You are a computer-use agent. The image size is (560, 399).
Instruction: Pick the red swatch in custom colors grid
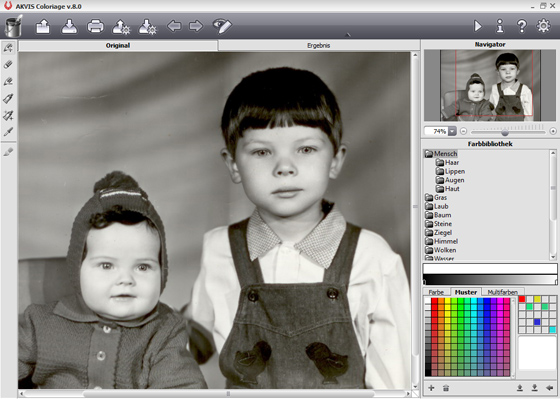pos(522,299)
